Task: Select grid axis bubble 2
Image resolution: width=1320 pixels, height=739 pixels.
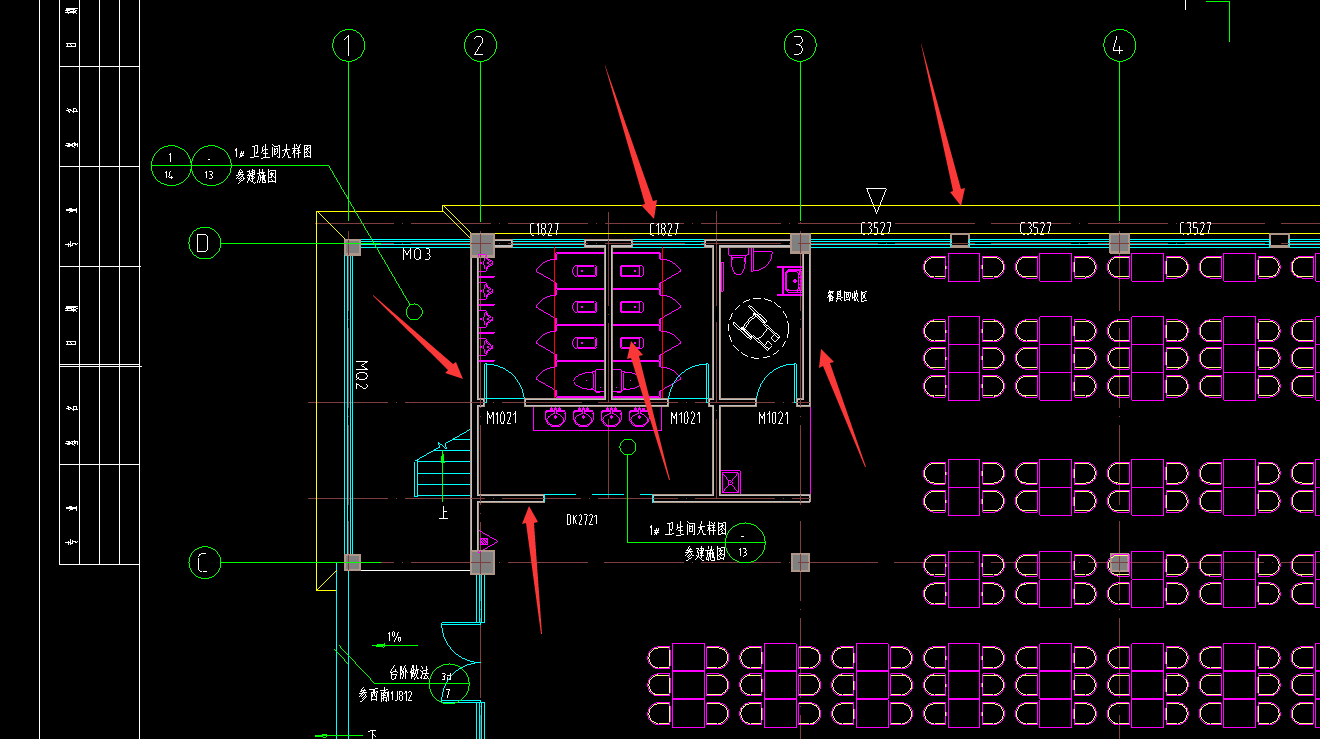Action: 481,45
